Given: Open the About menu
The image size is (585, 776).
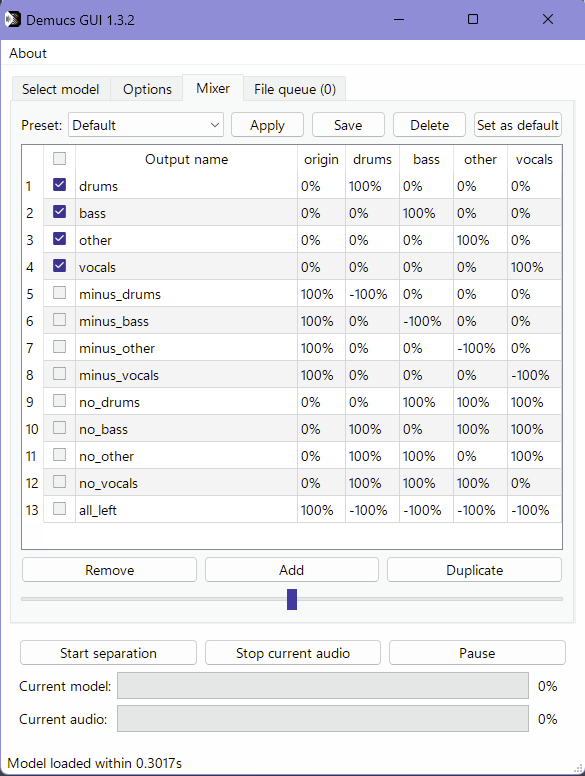Looking at the screenshot, I should 28,53.
